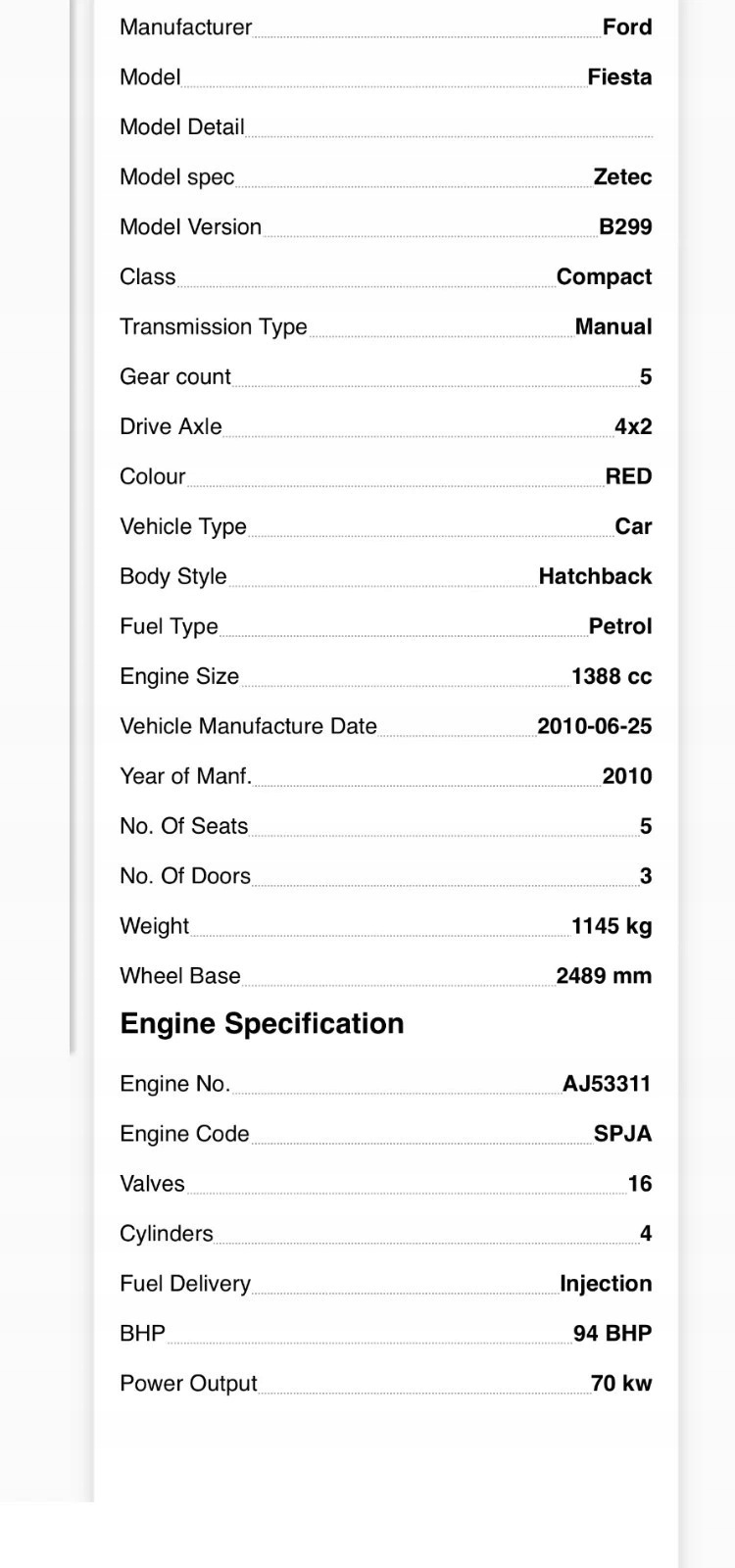The height and width of the screenshot is (1568, 735).
Task: Select the Drive Axle label
Action: (x=171, y=427)
